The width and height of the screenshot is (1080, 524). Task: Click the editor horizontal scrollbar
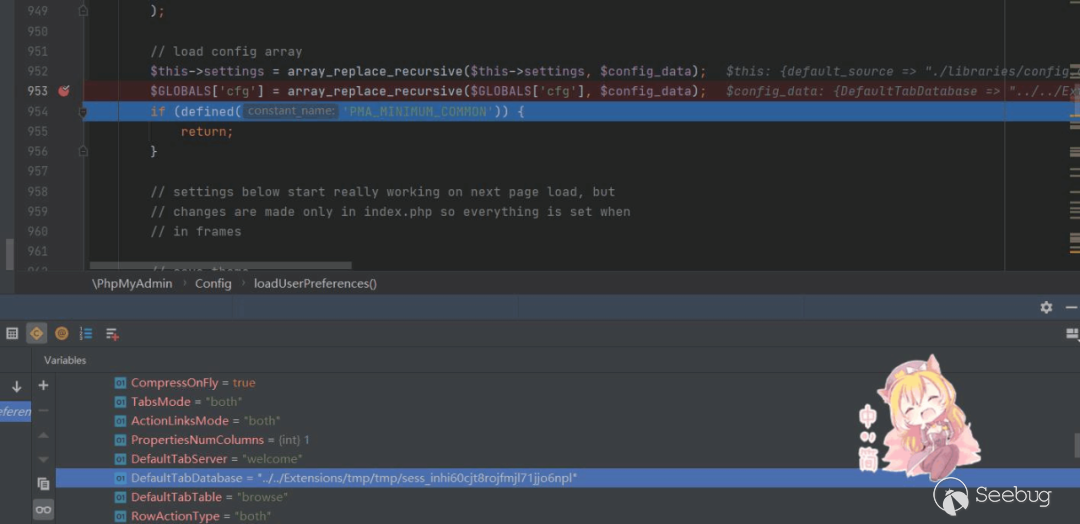pyautogui.click(x=220, y=265)
